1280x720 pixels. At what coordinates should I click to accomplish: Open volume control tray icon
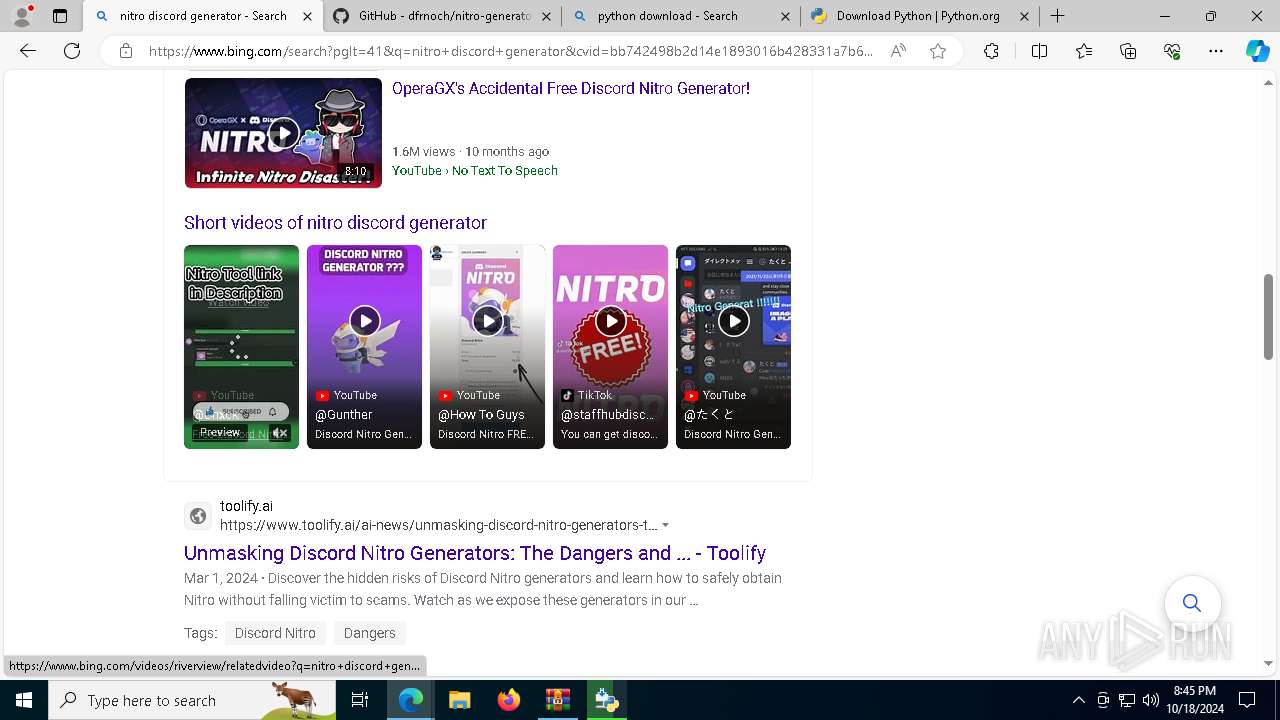pos(1151,700)
